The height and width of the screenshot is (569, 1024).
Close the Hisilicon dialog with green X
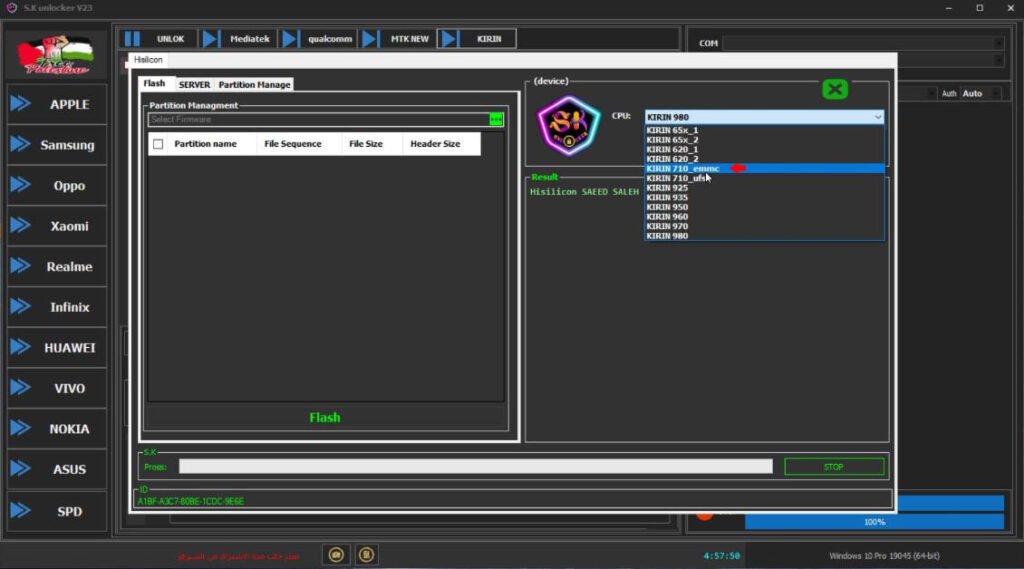coord(835,89)
